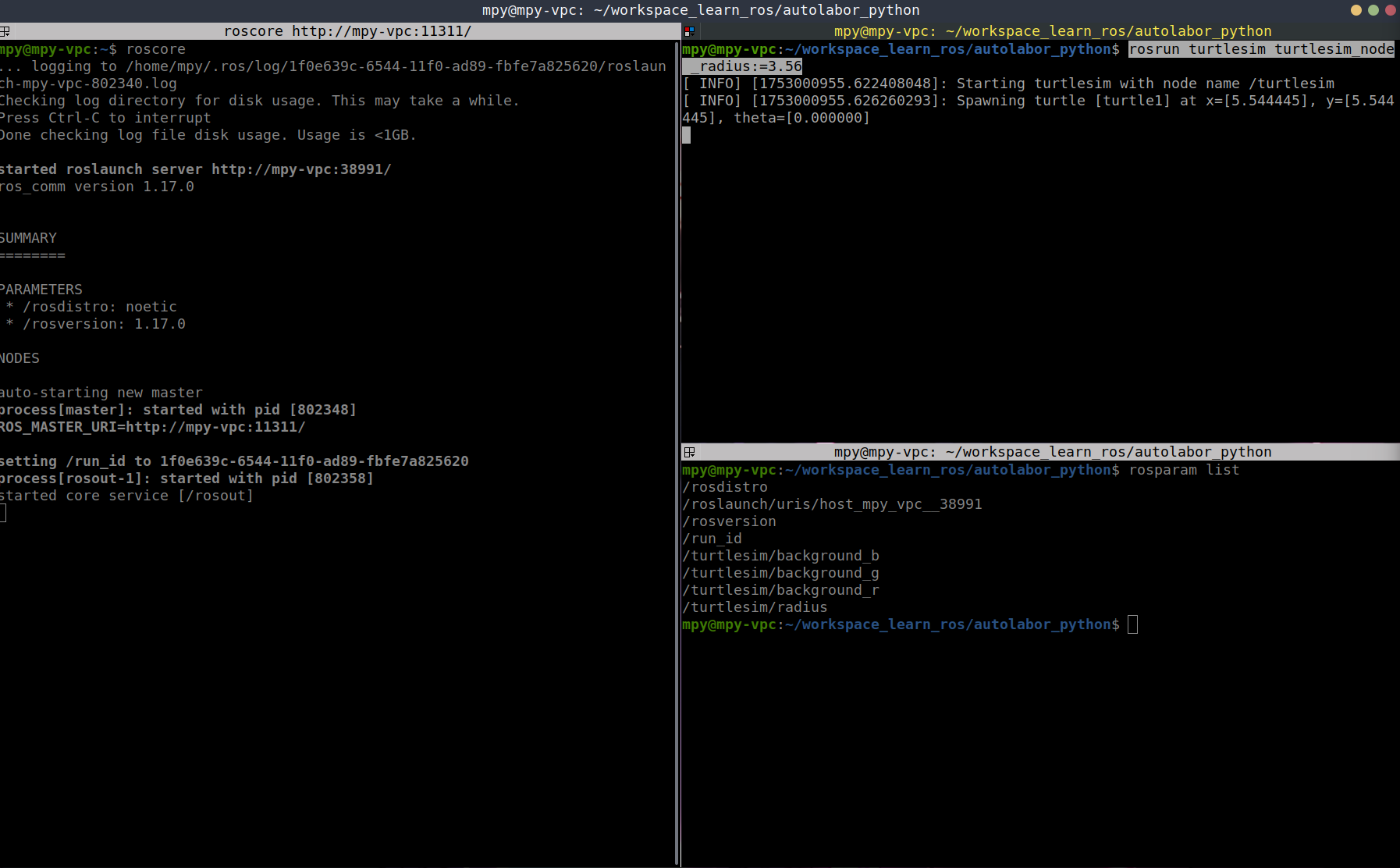Viewport: 1400px width, 868px height.
Task: Minimize the window with the yellow button
Action: 1356,10
